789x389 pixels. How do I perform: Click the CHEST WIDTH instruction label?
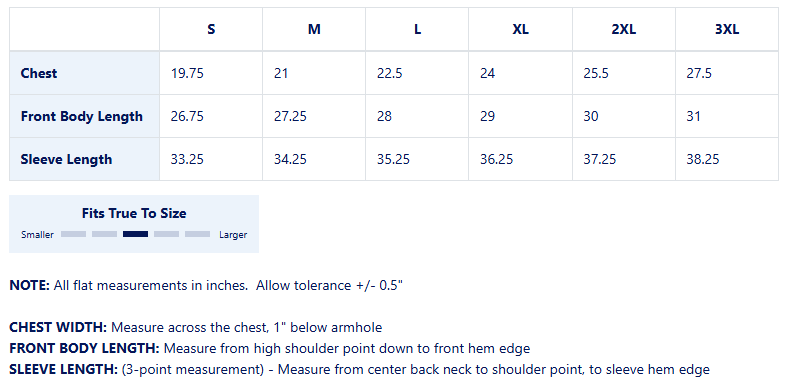coord(58,328)
